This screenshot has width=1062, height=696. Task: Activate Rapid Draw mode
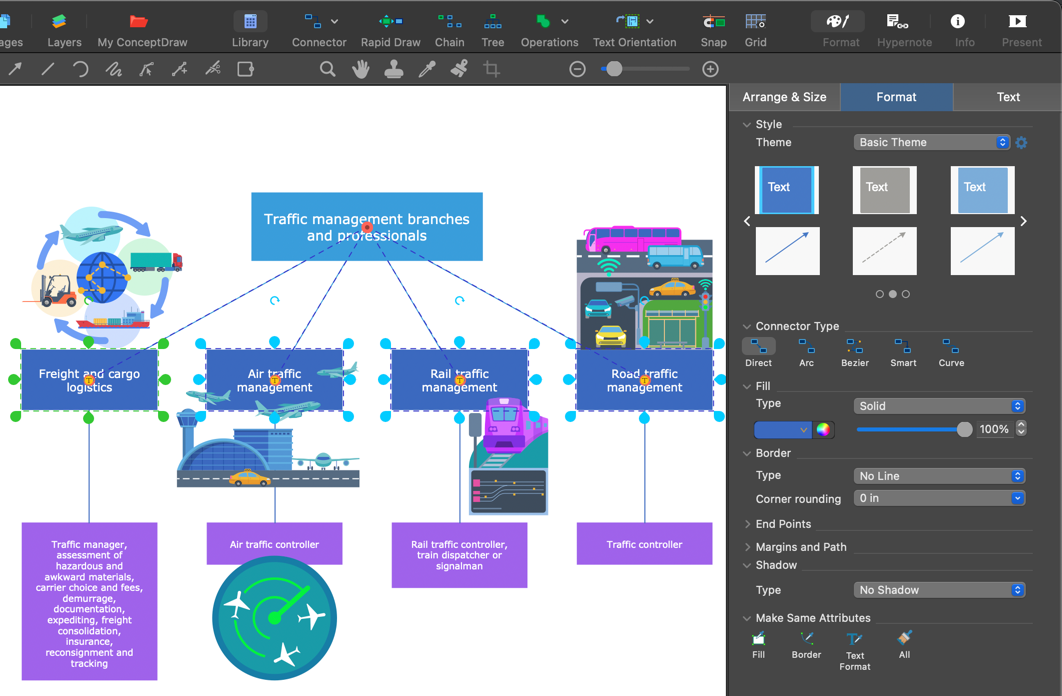[x=390, y=30]
